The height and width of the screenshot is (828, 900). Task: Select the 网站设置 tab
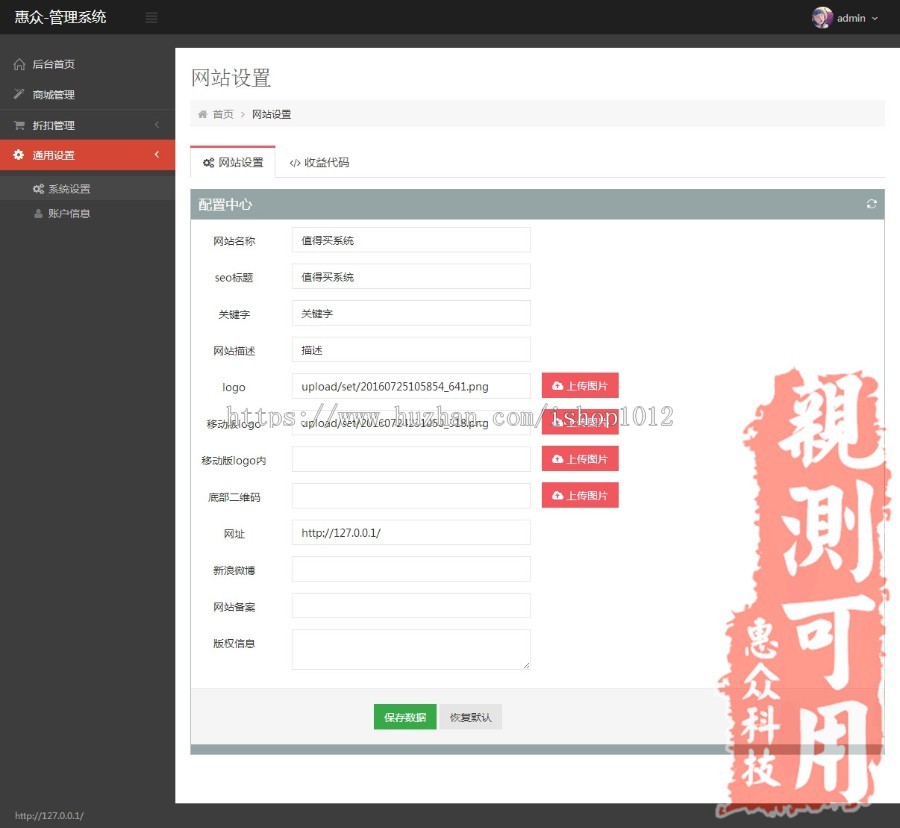pos(233,162)
